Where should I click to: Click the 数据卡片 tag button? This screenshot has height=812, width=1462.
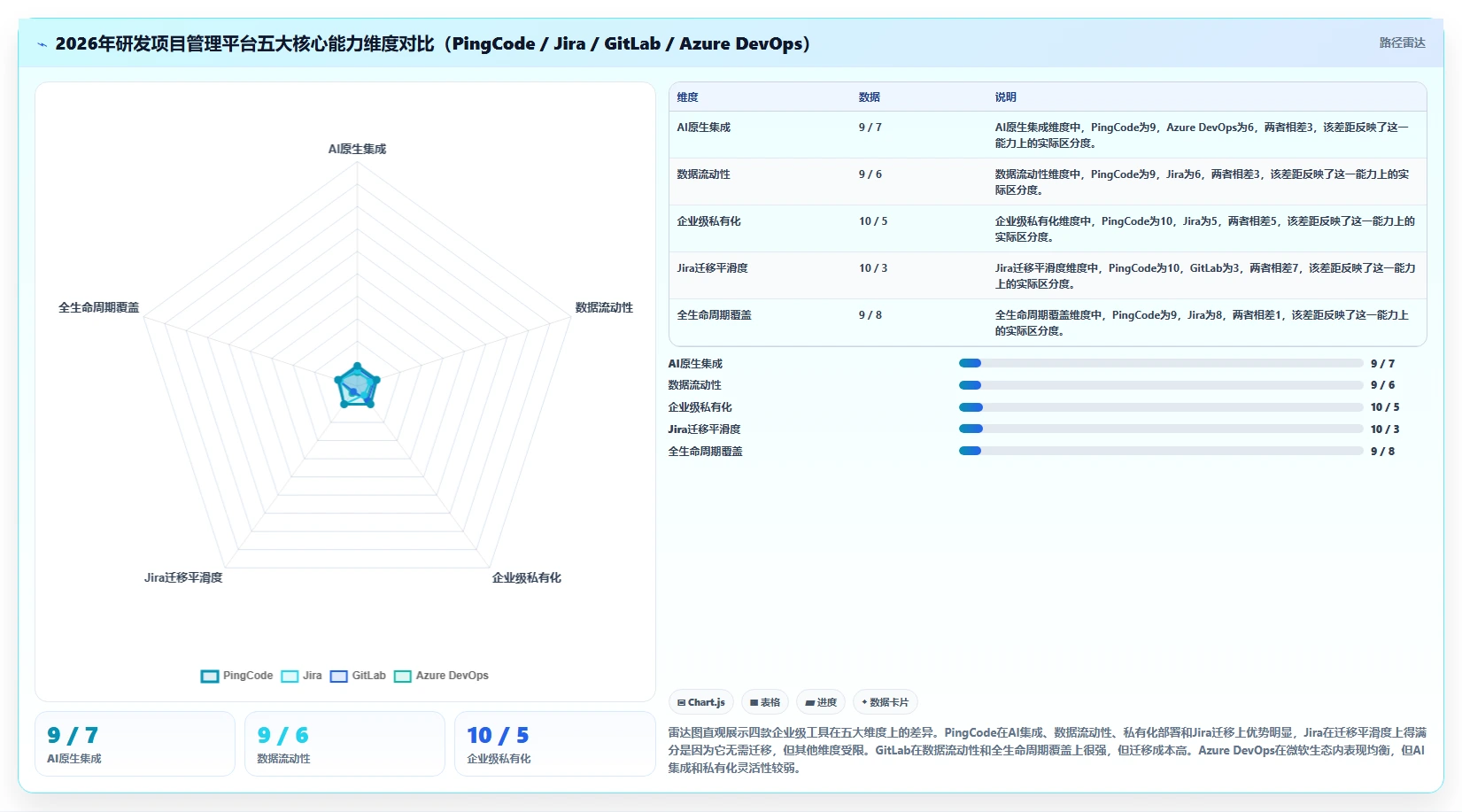click(886, 702)
